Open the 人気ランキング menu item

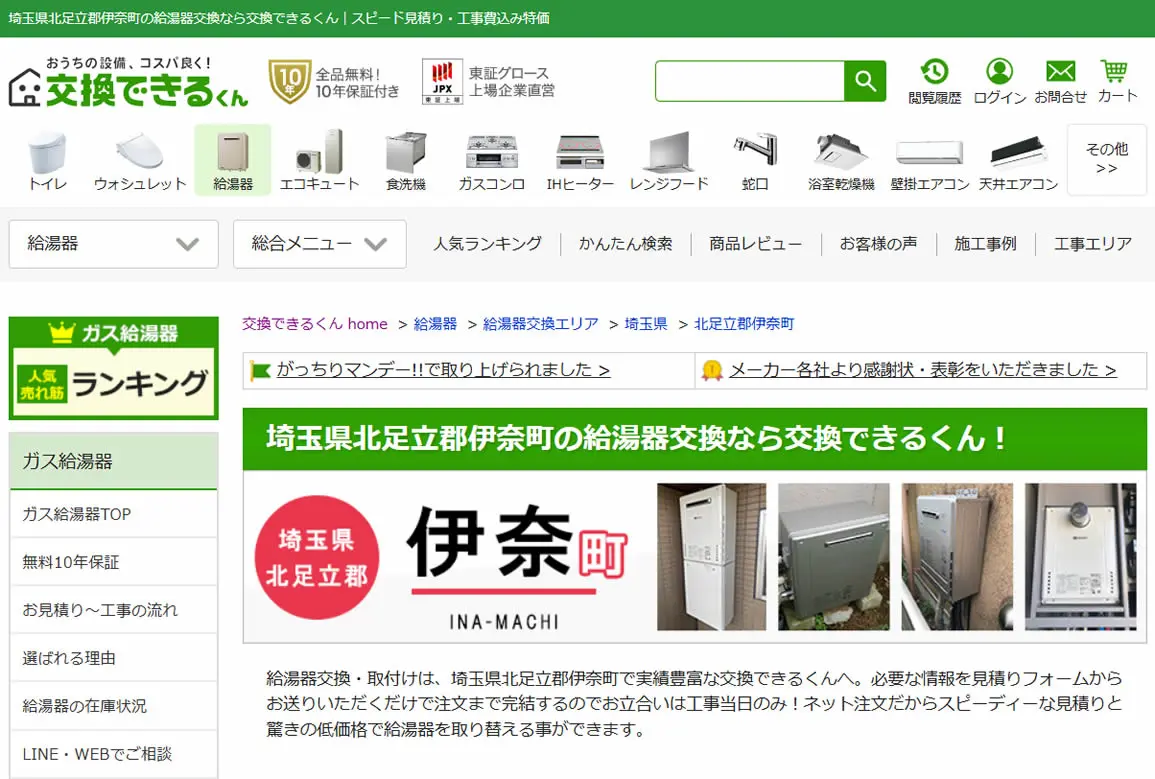(x=488, y=244)
